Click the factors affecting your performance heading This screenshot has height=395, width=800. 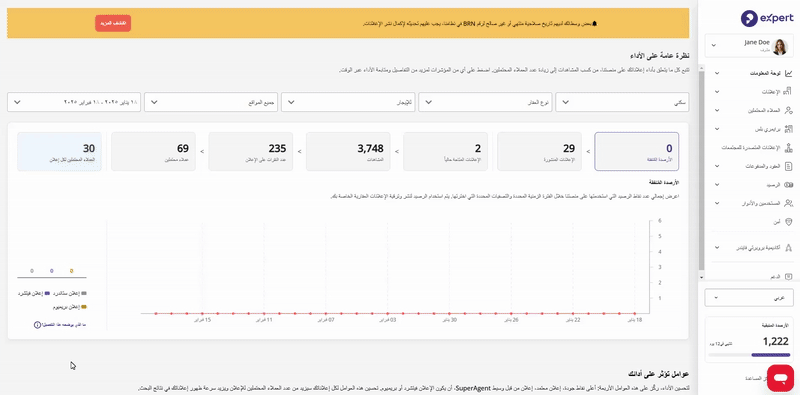[660, 374]
